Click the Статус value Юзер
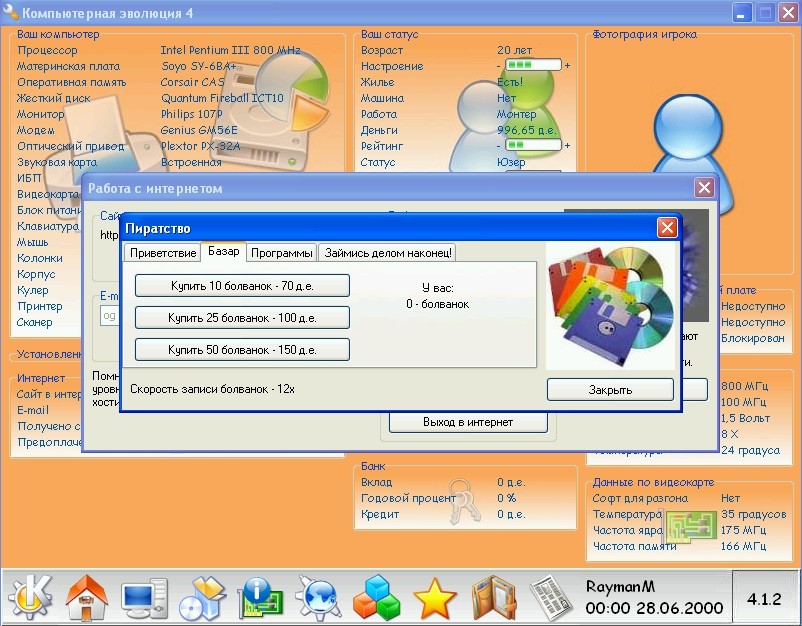 coord(511,162)
